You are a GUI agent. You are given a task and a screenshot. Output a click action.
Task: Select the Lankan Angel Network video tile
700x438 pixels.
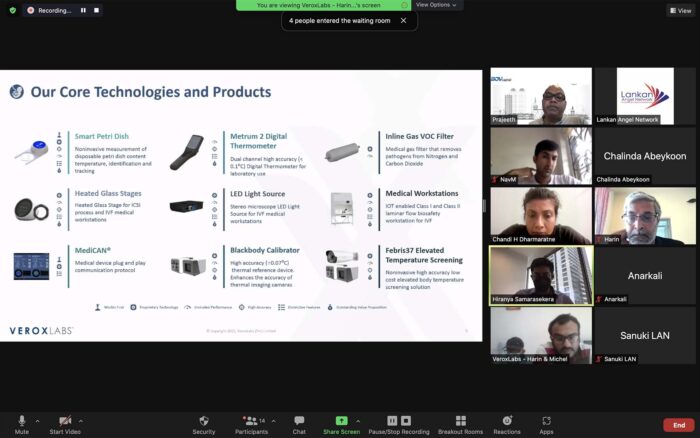(x=644, y=96)
